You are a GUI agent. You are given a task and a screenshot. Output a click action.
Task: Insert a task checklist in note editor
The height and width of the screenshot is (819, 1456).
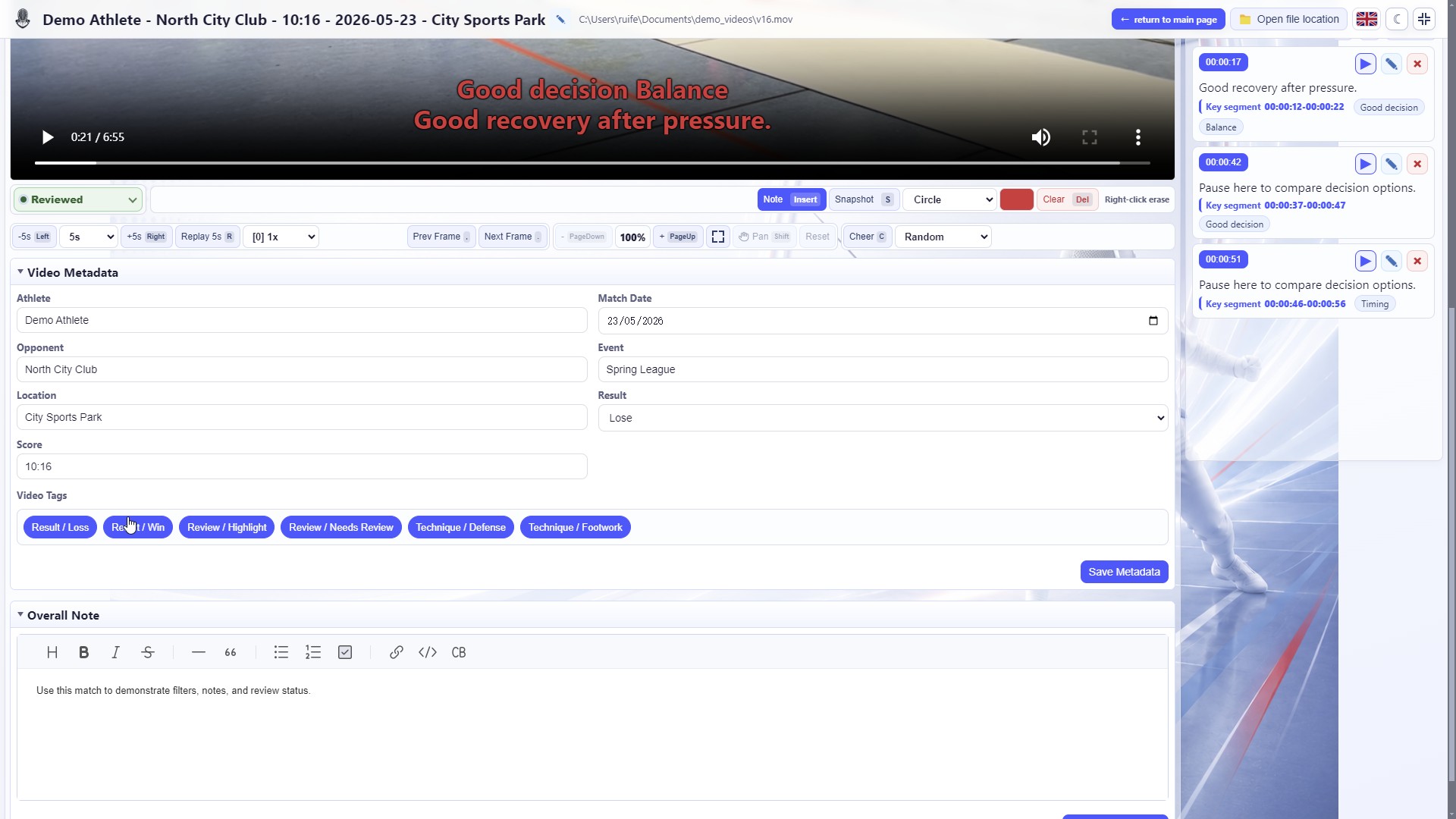click(x=345, y=652)
